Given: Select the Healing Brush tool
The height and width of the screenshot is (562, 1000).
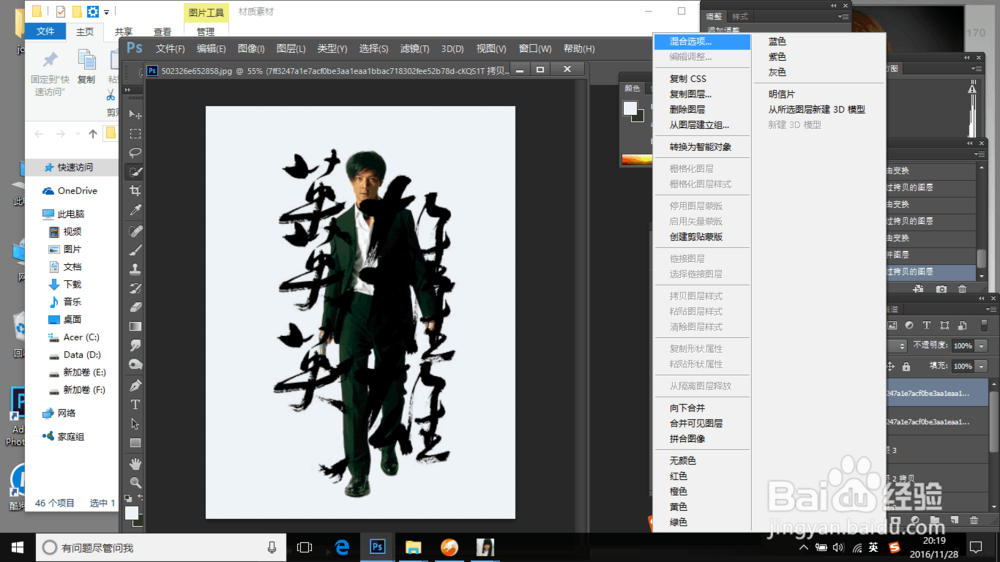Looking at the screenshot, I should [135, 231].
